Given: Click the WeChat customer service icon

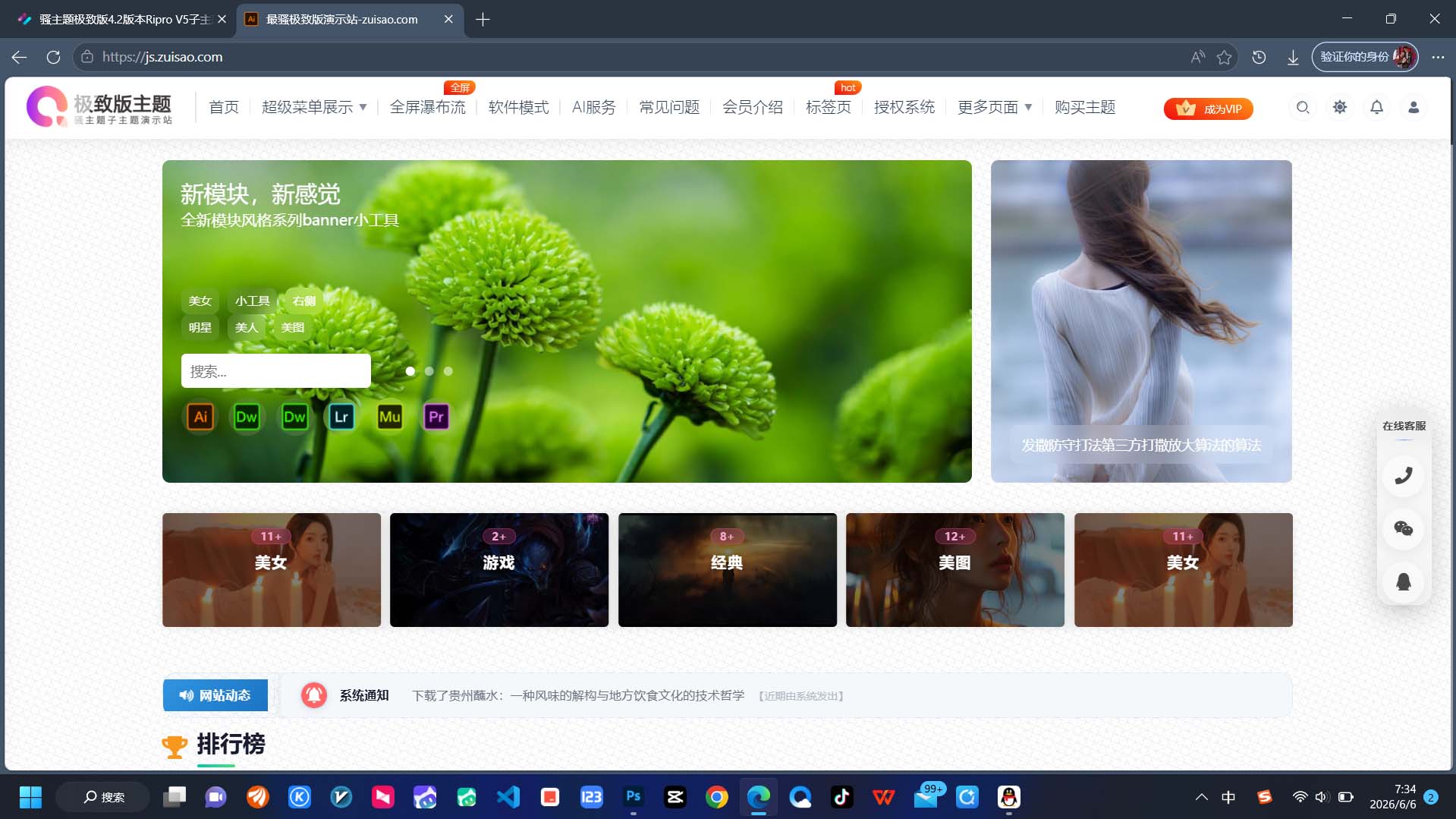Looking at the screenshot, I should click(1404, 529).
